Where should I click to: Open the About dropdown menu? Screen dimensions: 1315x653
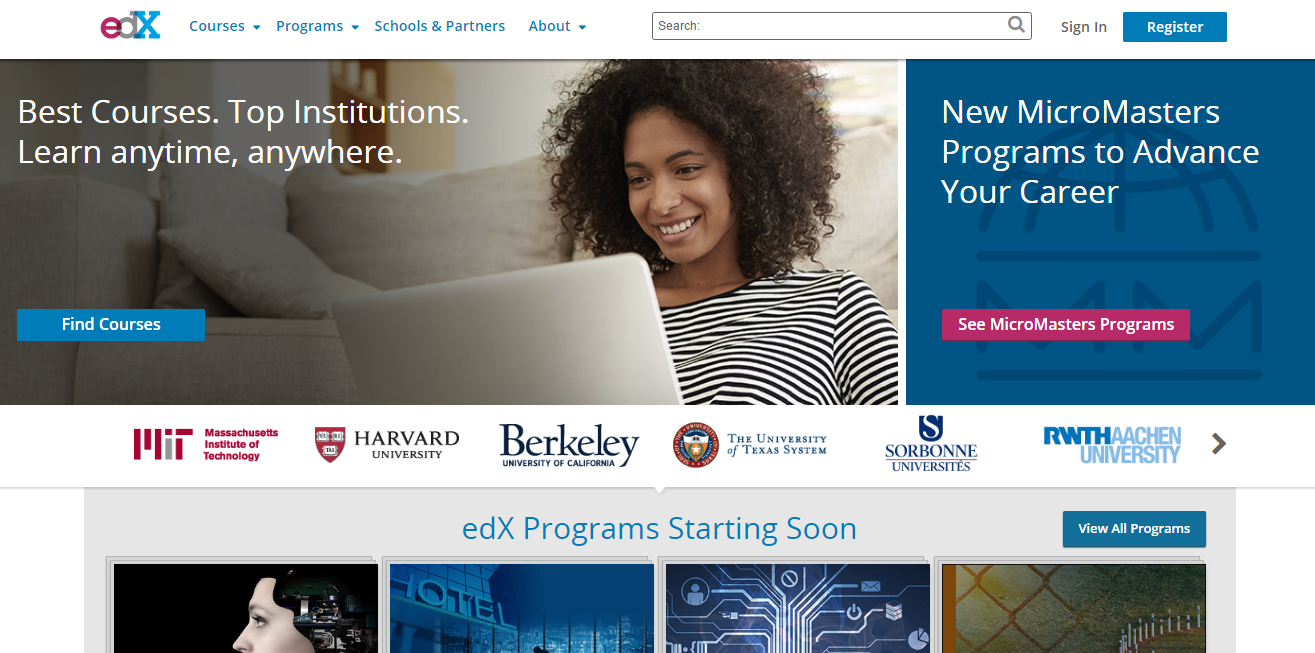click(557, 26)
